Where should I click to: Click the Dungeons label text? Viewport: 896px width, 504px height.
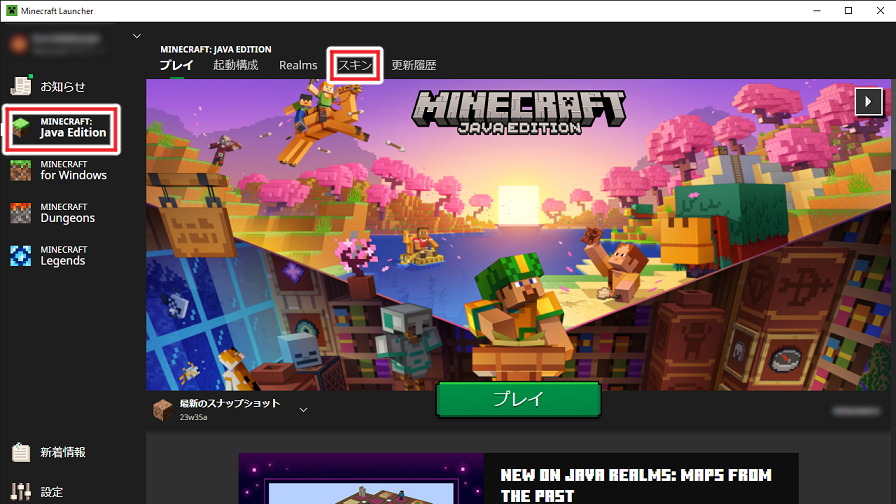(67, 218)
